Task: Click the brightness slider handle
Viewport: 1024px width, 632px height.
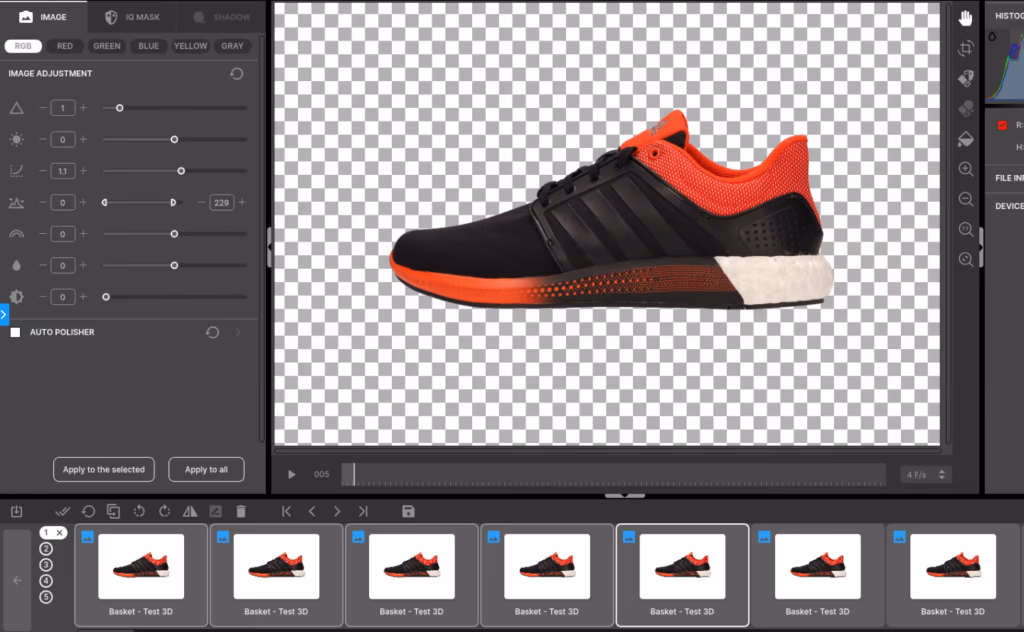Action: (174, 140)
